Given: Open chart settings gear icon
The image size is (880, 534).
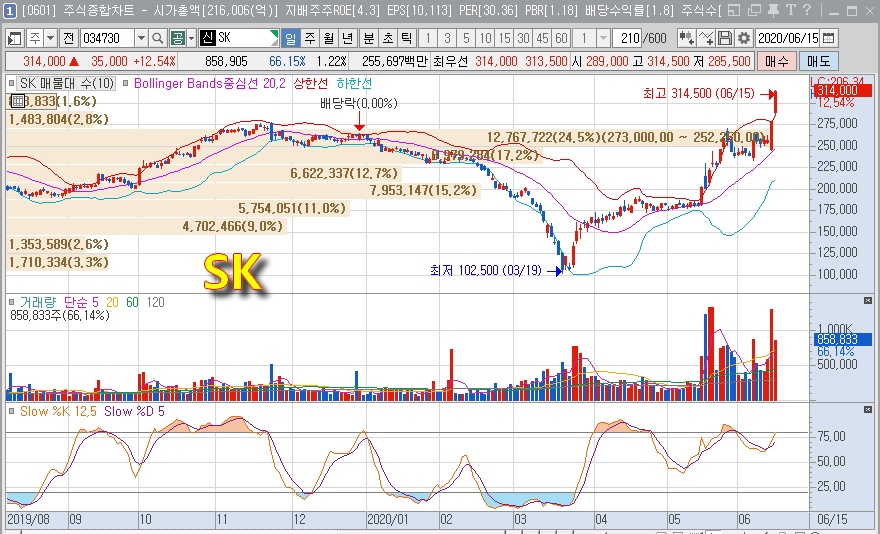Looking at the screenshot, I should [744, 38].
